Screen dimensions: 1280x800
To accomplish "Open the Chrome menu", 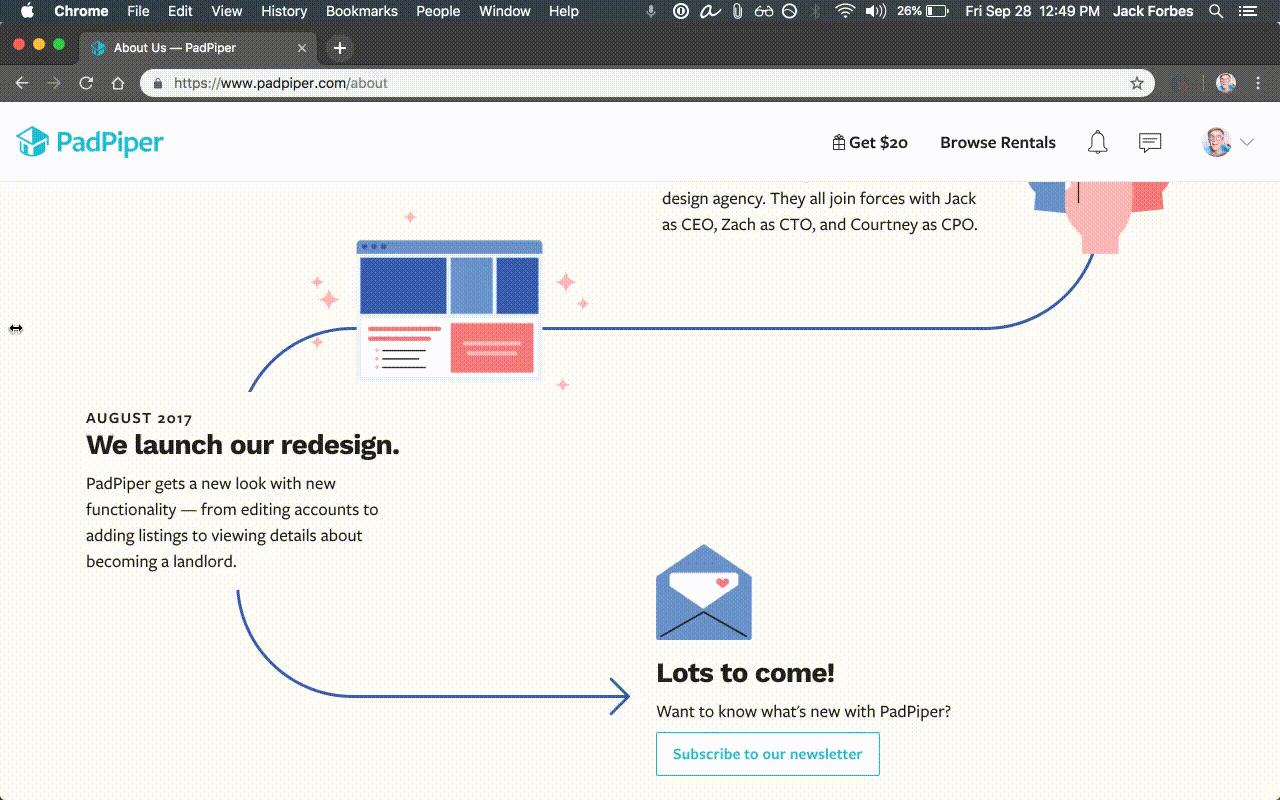I will pyautogui.click(x=81, y=11).
